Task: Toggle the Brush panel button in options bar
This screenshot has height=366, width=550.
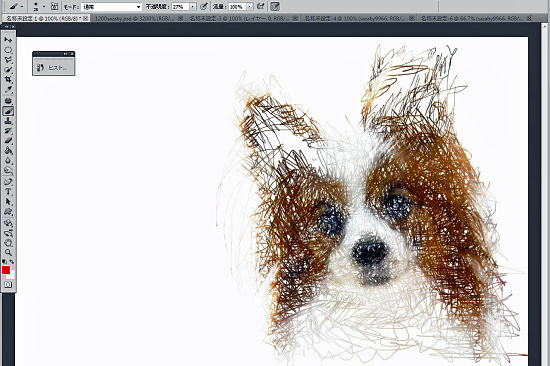Action: [54, 6]
